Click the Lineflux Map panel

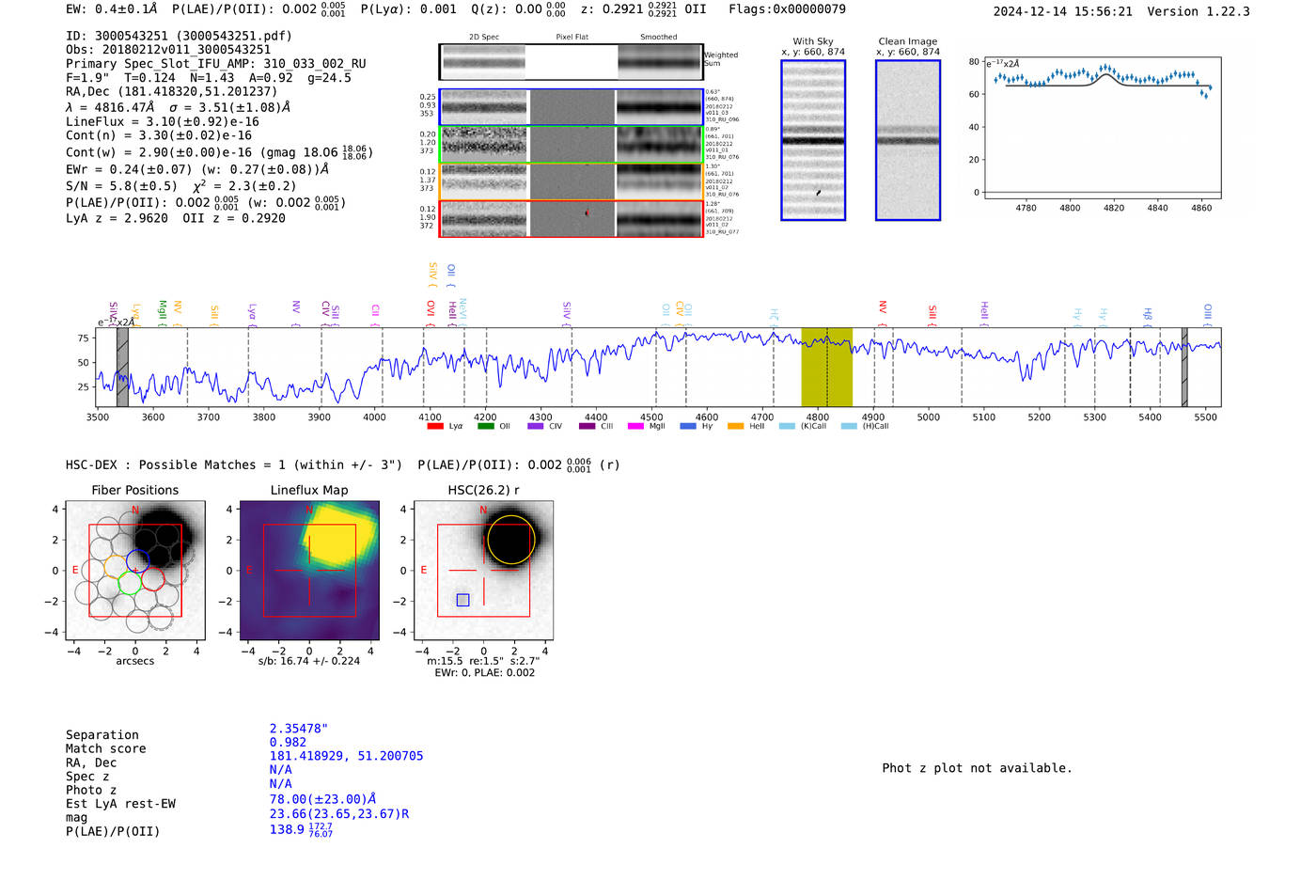[309, 571]
